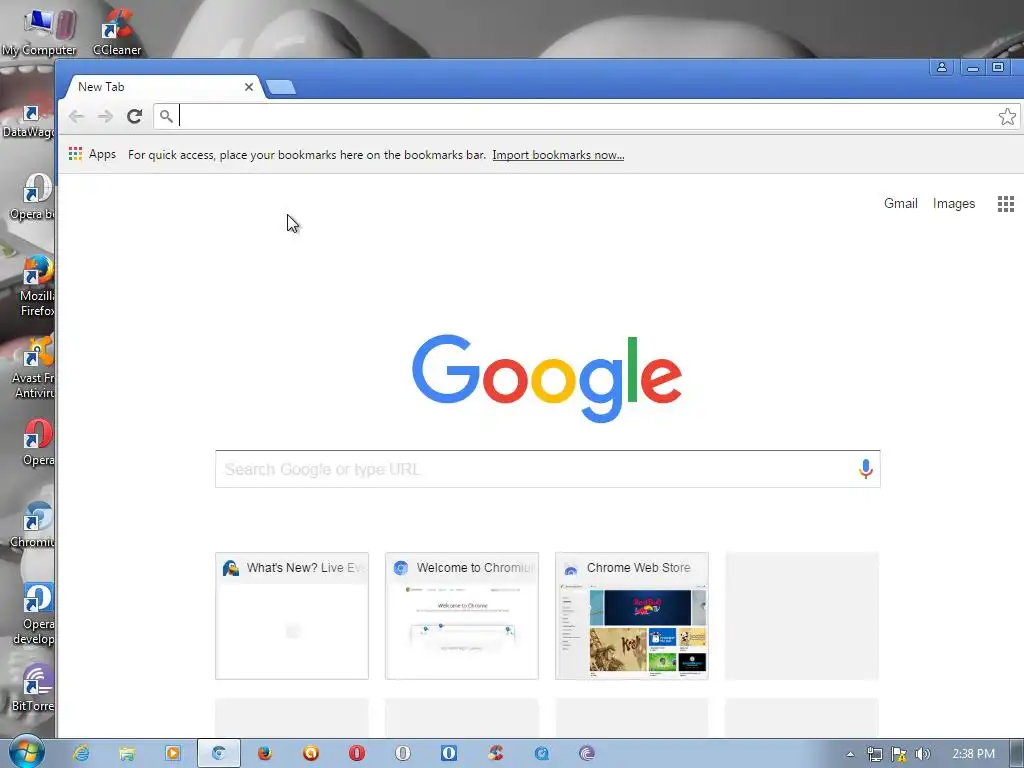1024x768 pixels.
Task: Open a new tab using the new-tab button
Action: (x=281, y=87)
